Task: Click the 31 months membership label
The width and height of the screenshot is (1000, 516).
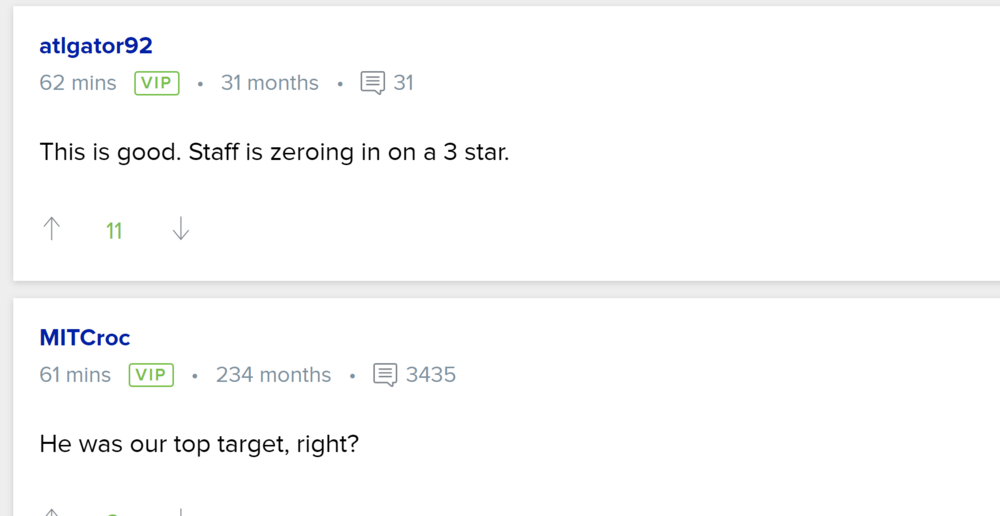Action: (x=270, y=83)
